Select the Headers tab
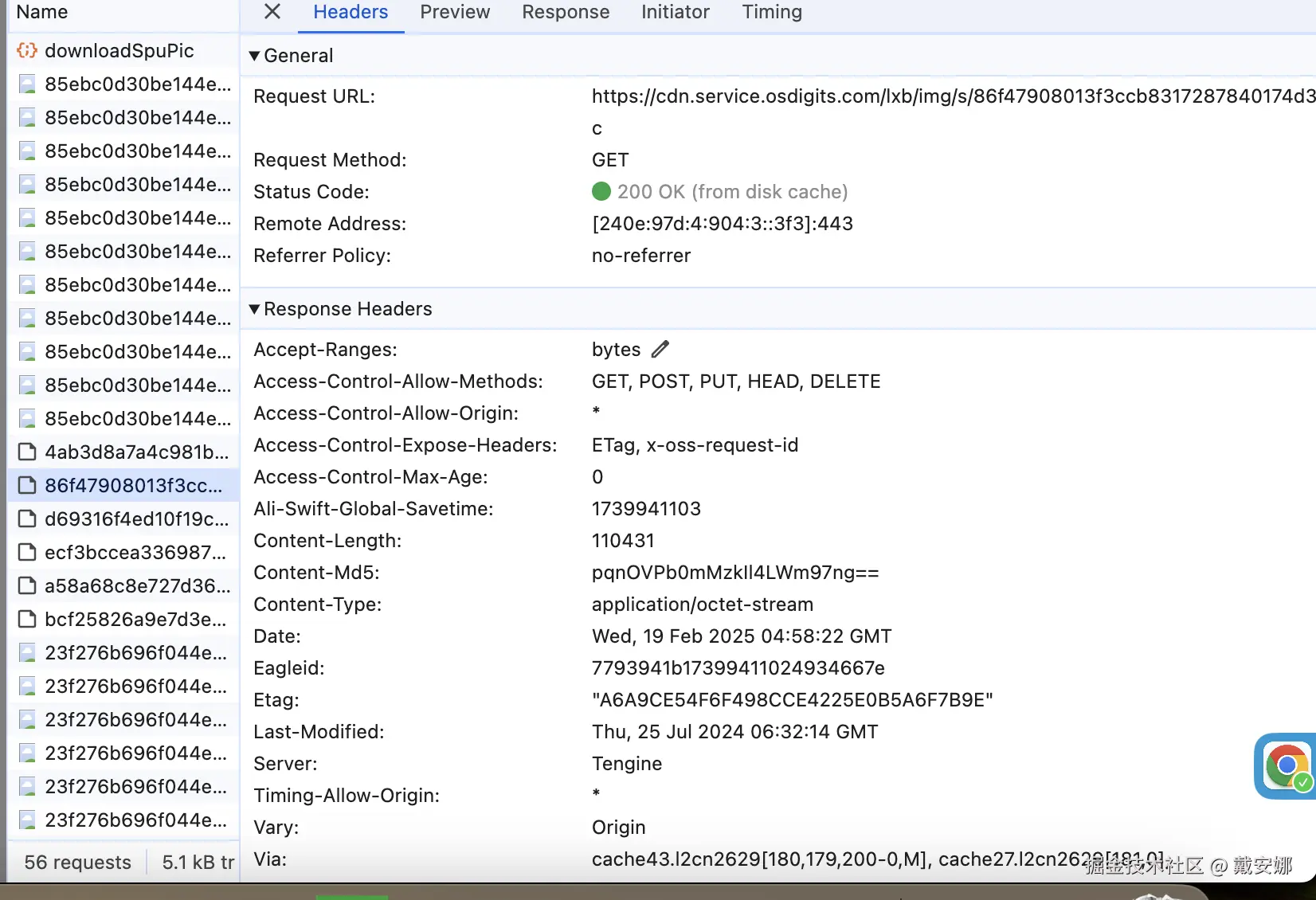The image size is (1316, 900). pos(351,12)
